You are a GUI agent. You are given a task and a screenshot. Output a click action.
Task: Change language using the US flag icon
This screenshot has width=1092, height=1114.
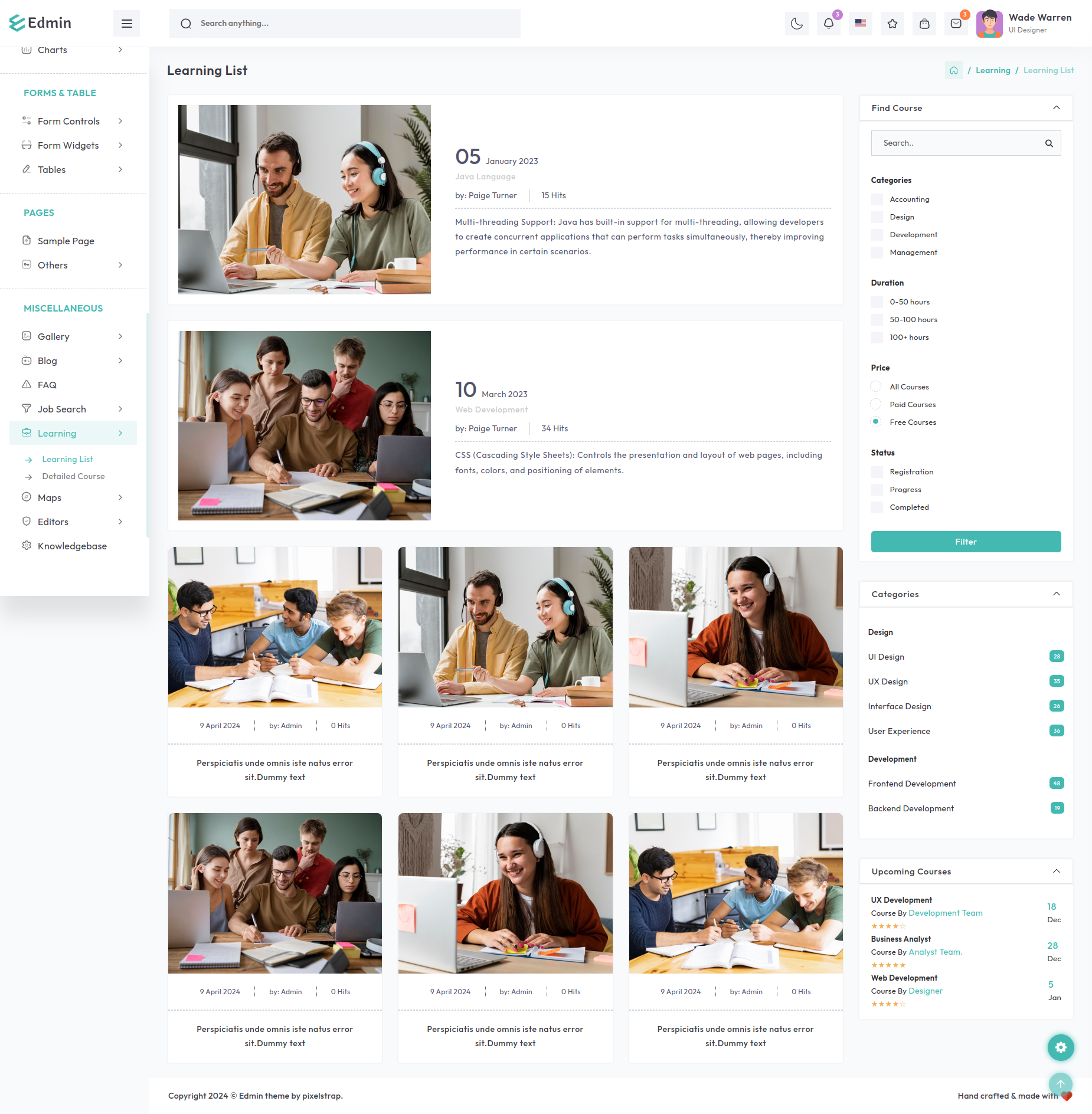861,24
